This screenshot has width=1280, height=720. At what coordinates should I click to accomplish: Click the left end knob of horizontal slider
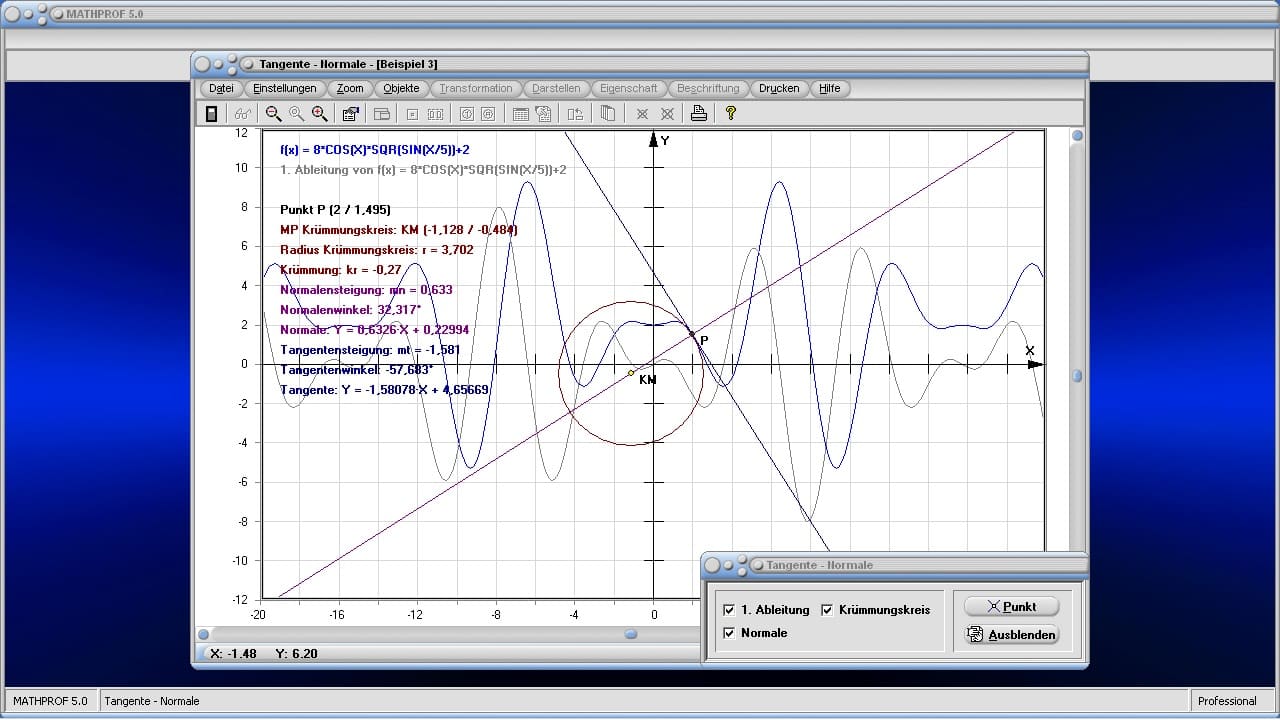click(204, 634)
